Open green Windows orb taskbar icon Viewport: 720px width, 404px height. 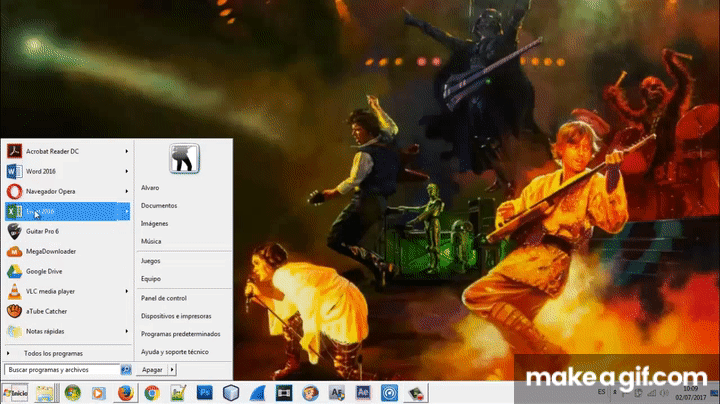(x=73, y=393)
